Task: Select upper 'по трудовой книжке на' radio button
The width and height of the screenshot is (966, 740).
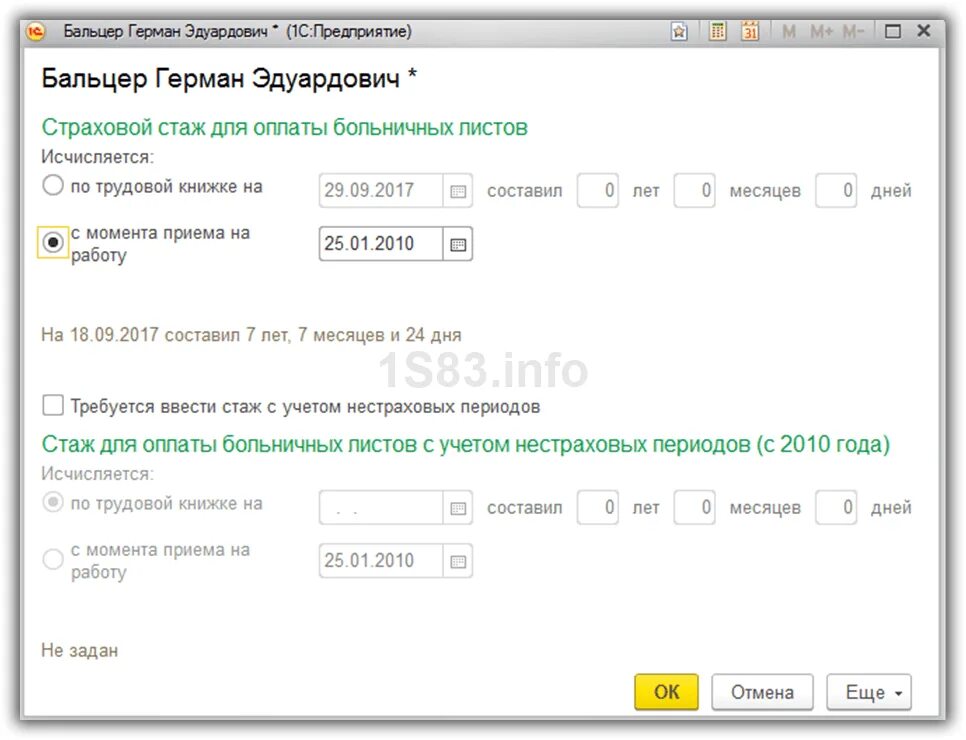Action: (x=53, y=185)
